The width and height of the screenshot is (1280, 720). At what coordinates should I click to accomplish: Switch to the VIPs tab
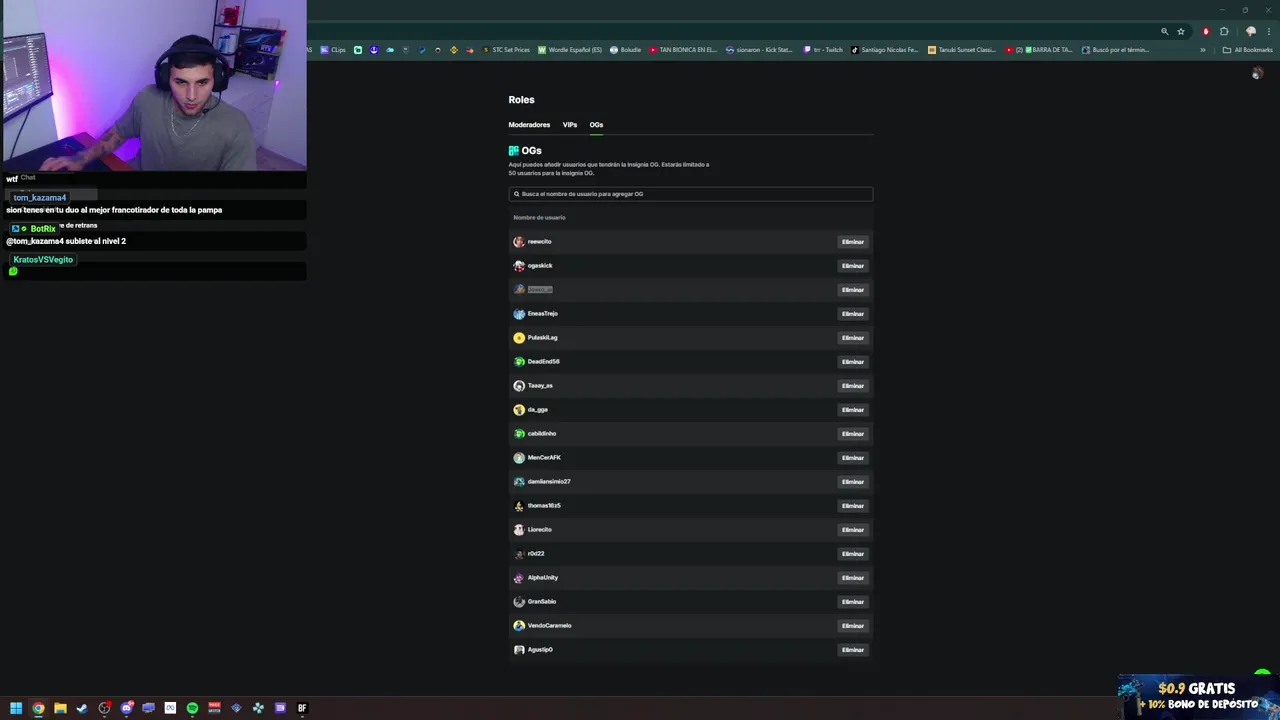(570, 125)
